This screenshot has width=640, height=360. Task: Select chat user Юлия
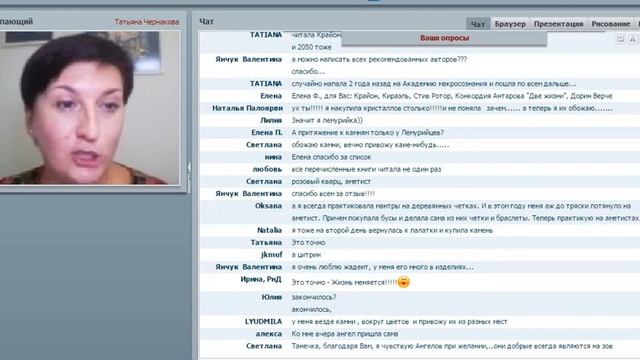(x=272, y=297)
